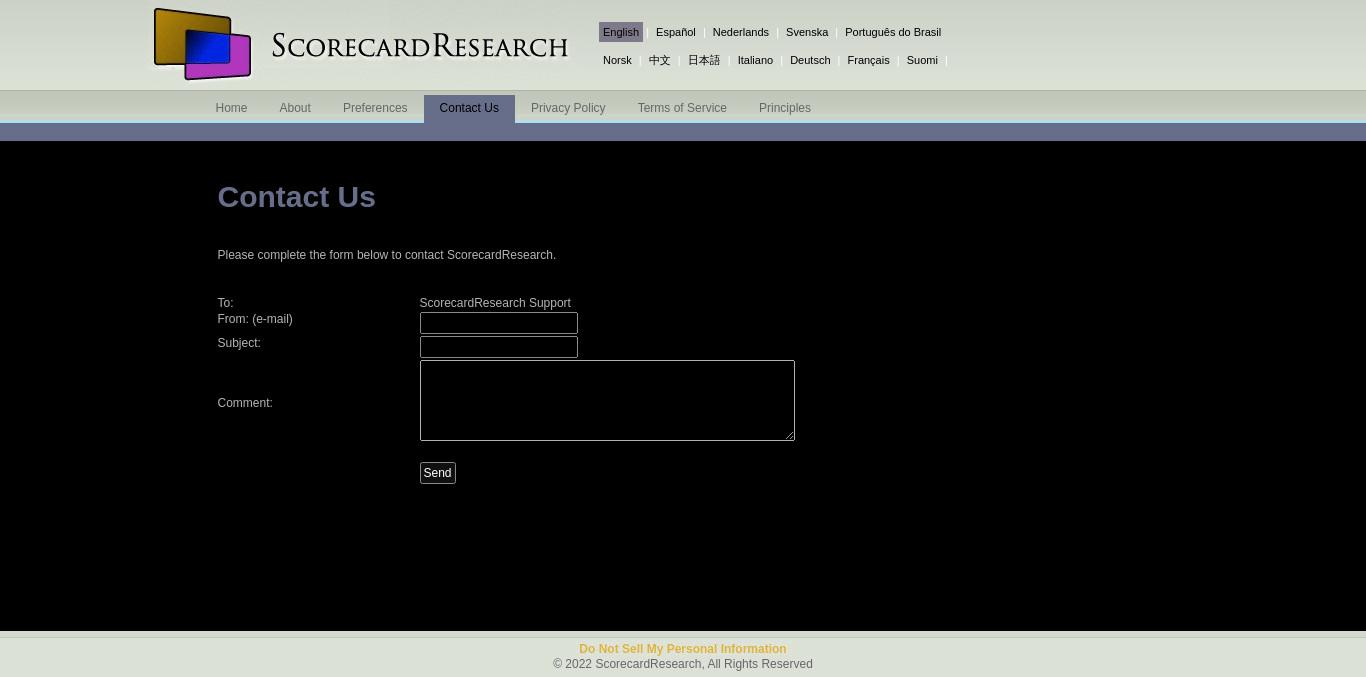Click the "Subject:" label
The image size is (1366, 677).
point(239,343)
